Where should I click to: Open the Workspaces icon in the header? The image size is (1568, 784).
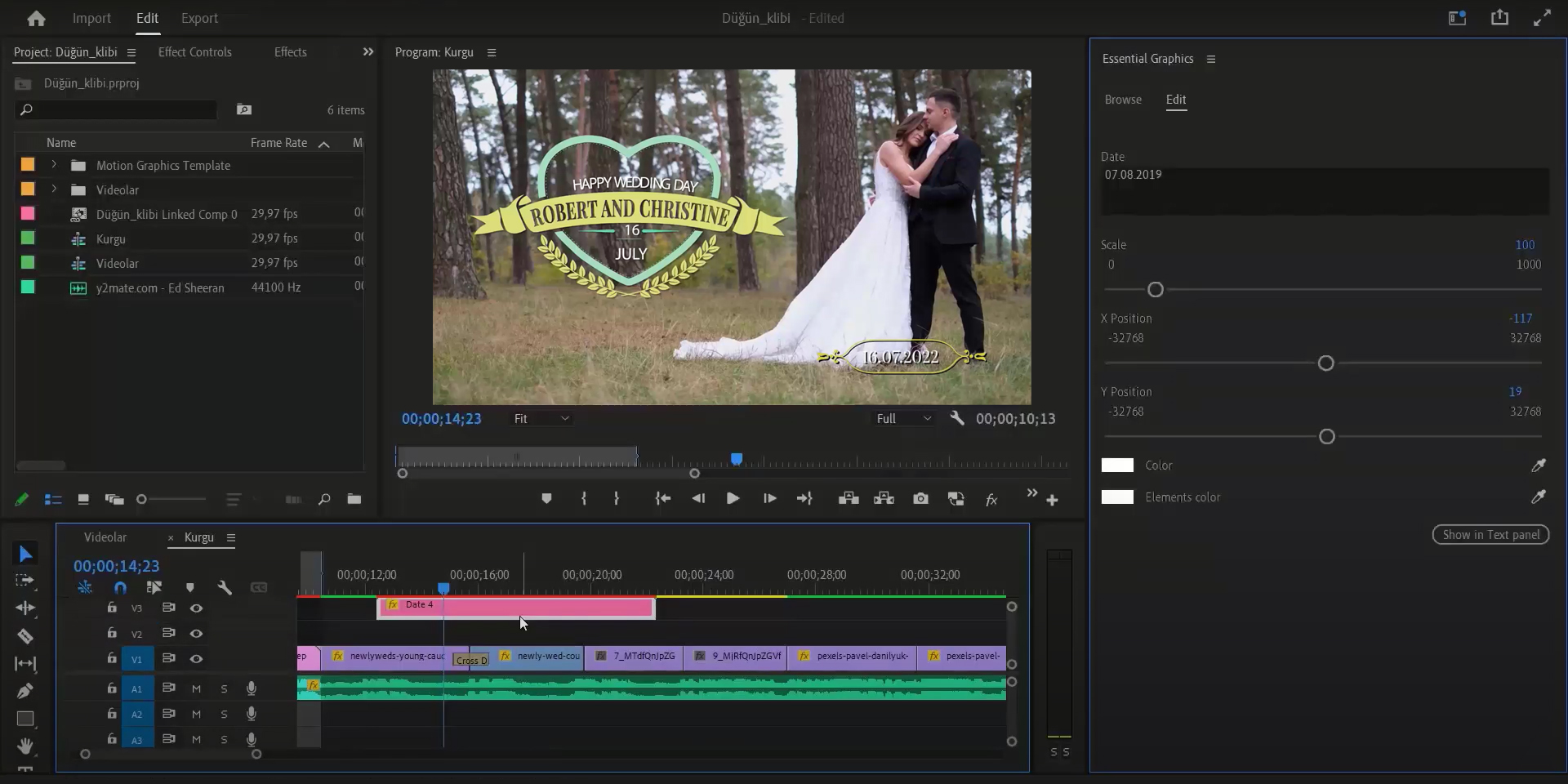coord(1458,18)
